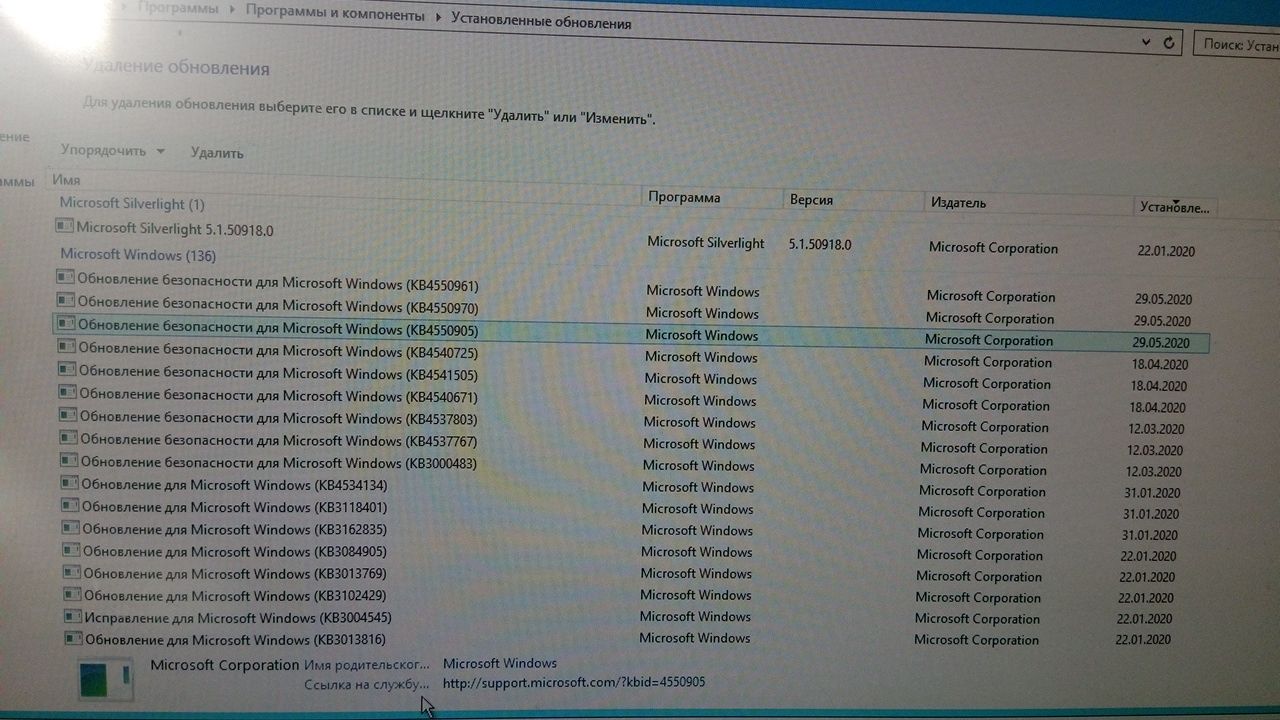Click the icon beside update KB3102429
Screen dimensions: 1280x720
[x=72, y=593]
